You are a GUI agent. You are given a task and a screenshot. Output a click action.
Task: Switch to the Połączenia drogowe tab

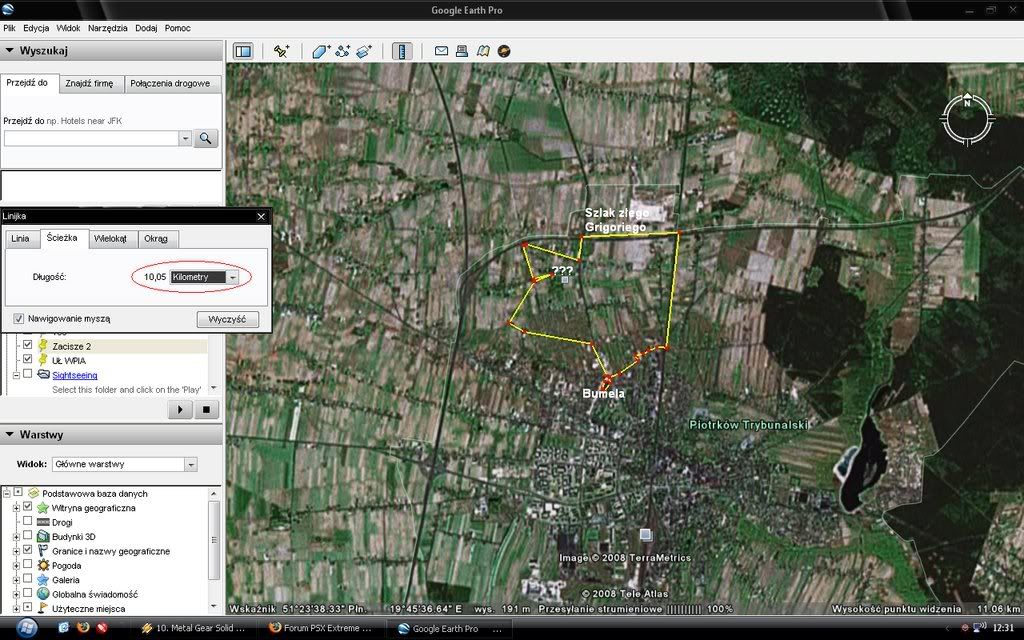click(170, 83)
